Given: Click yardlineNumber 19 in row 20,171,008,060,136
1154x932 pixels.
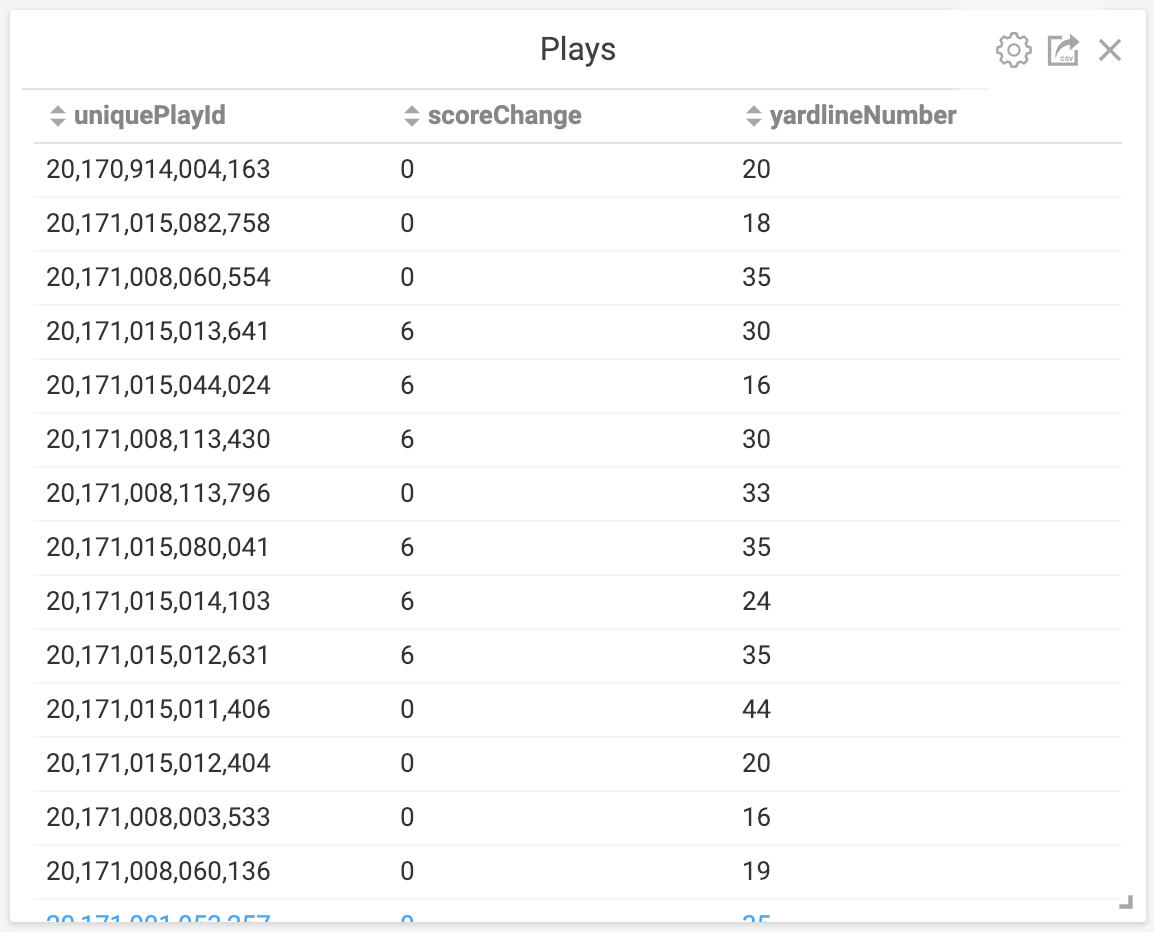Looking at the screenshot, I should click(756, 871).
